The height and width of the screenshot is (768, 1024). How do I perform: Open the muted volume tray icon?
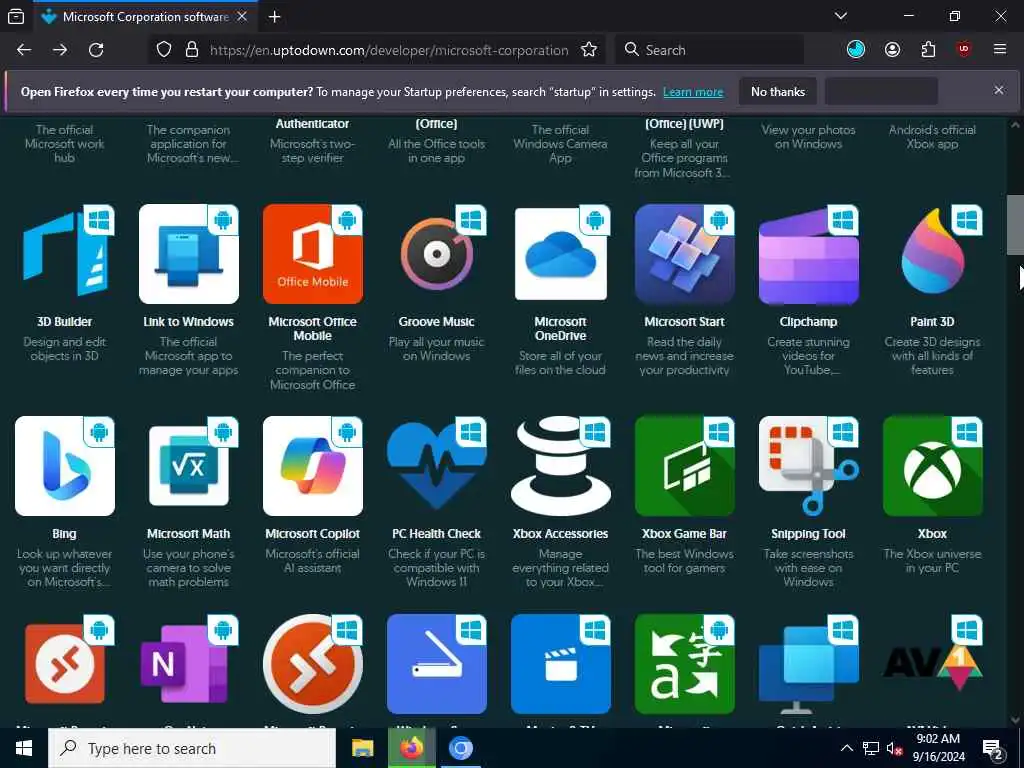tap(893, 749)
